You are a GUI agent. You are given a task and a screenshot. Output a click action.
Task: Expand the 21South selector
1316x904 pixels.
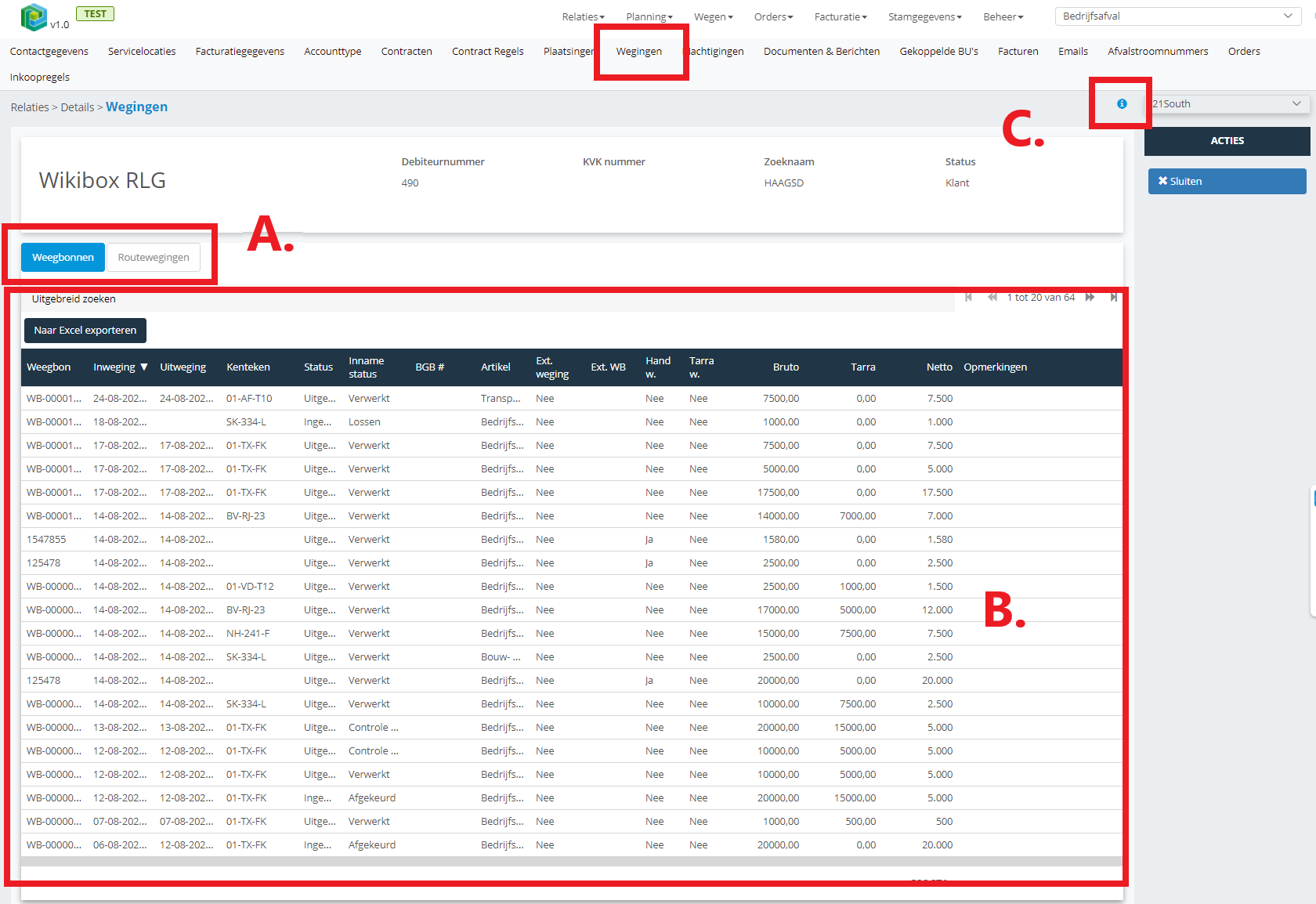coord(1227,103)
